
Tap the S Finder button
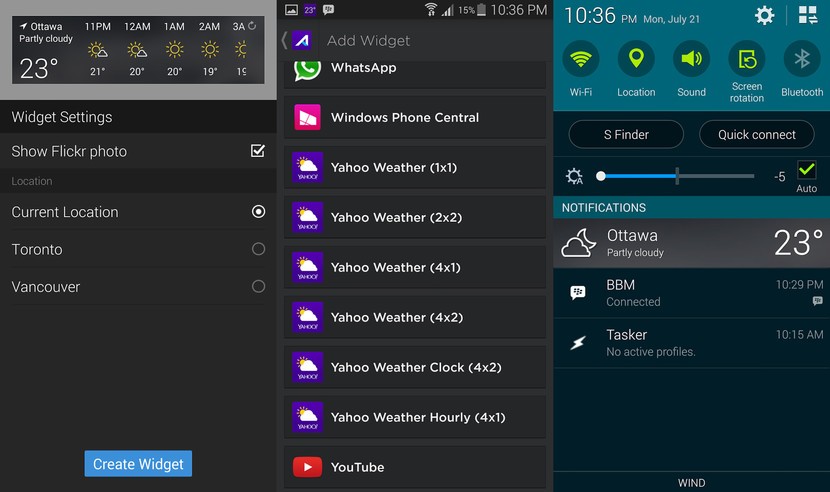626,135
